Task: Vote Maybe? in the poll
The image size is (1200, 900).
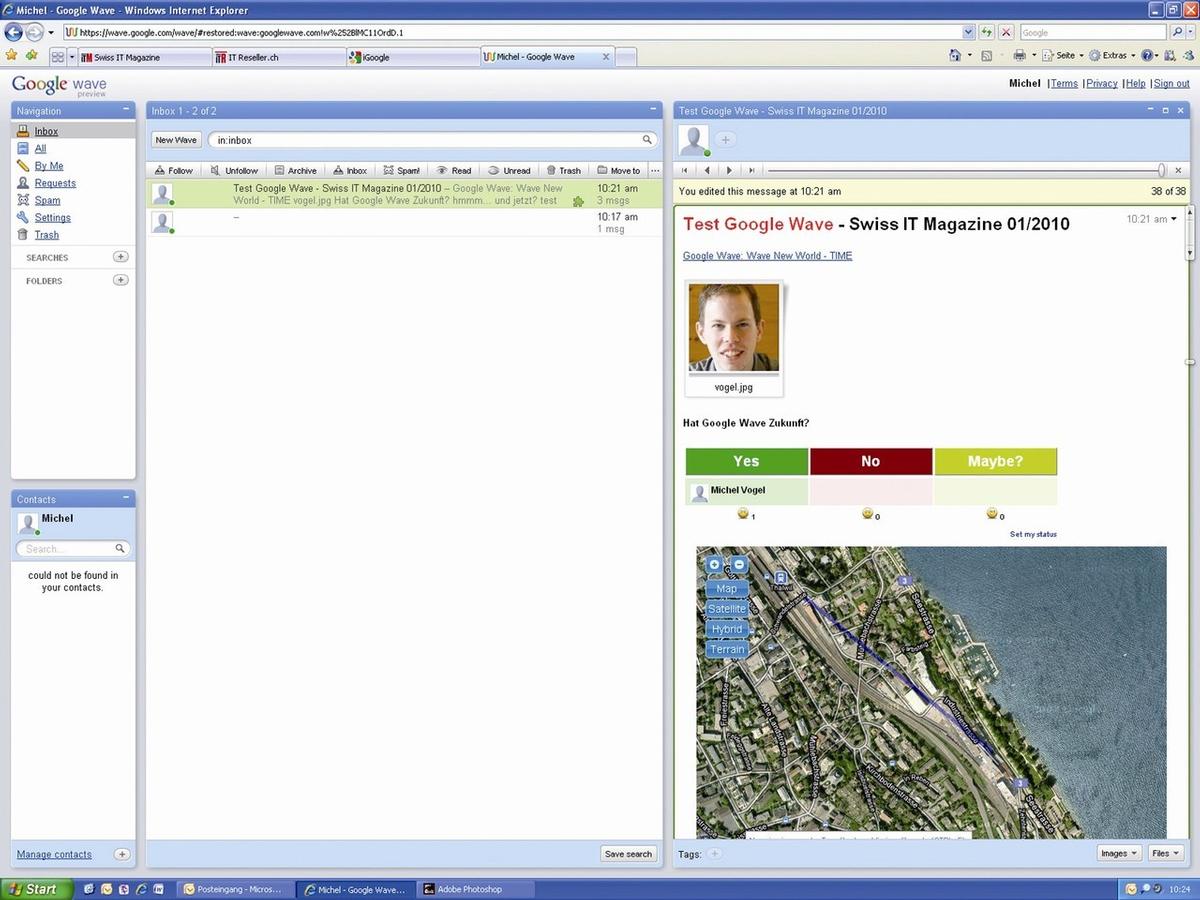Action: [995, 461]
